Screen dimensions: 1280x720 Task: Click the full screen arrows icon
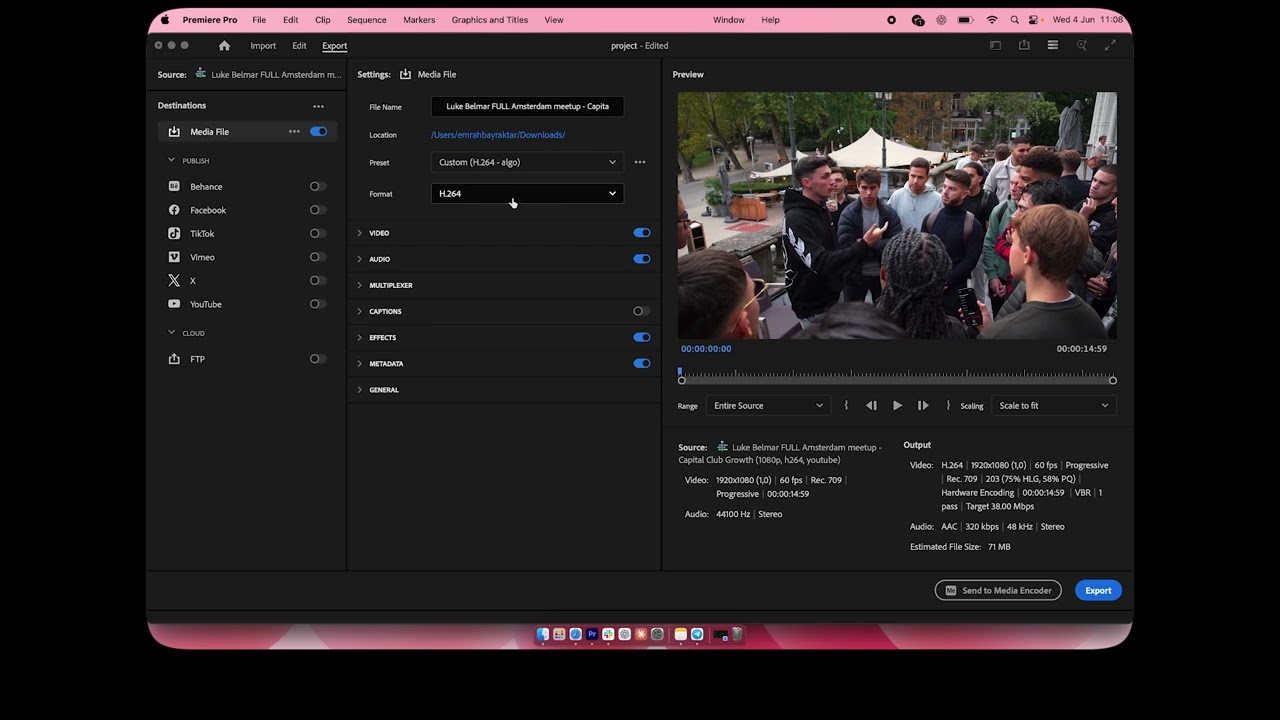1110,46
